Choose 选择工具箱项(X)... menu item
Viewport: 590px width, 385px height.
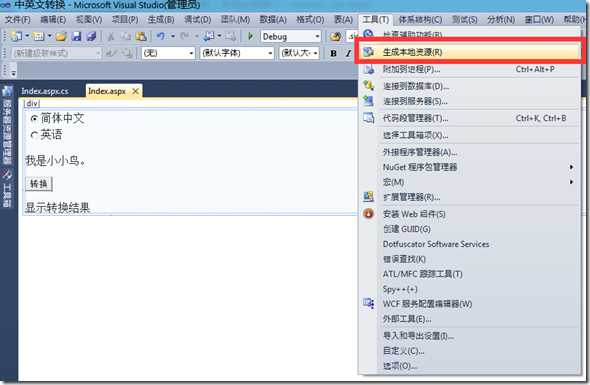click(x=470, y=135)
